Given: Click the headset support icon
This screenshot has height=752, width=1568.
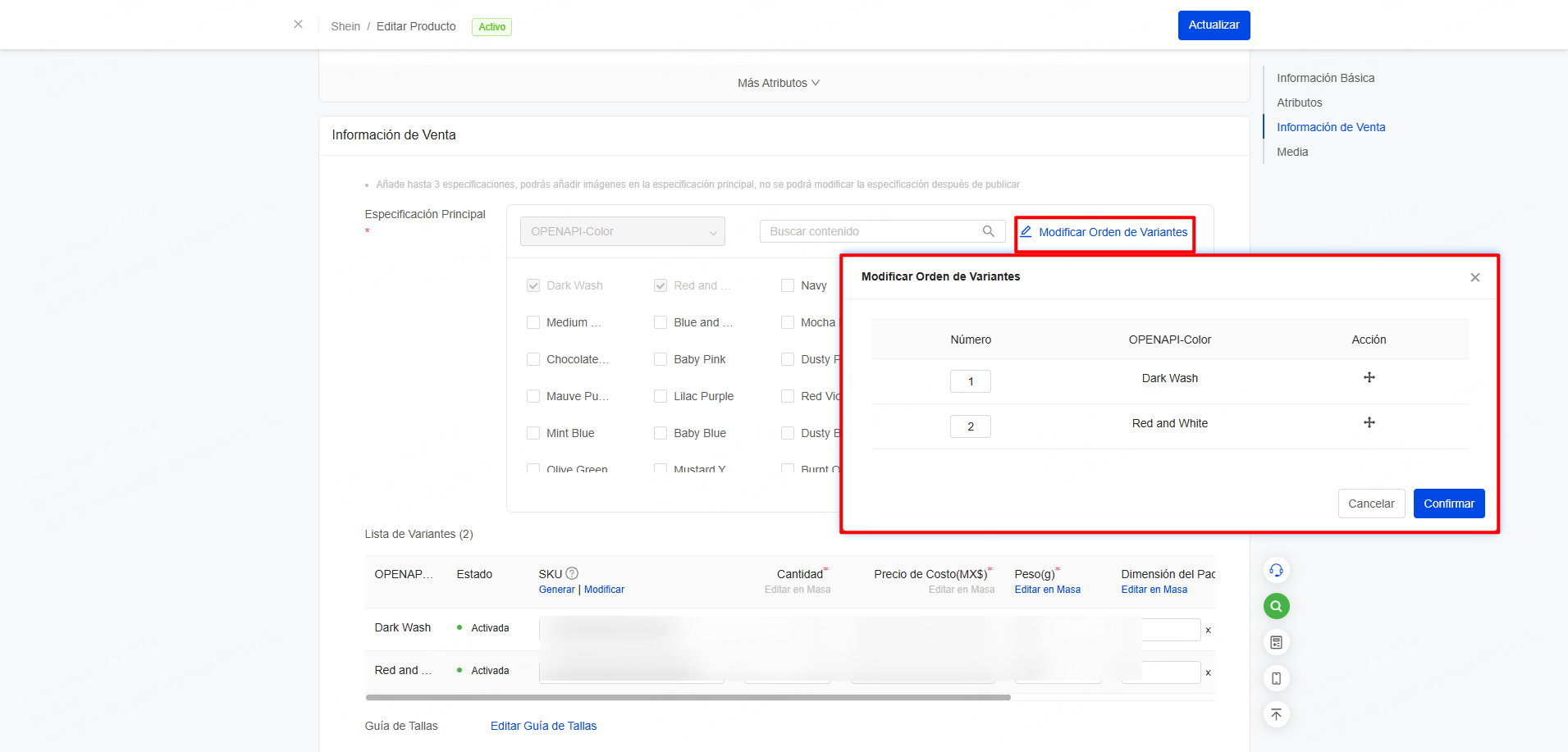Looking at the screenshot, I should coord(1276,570).
